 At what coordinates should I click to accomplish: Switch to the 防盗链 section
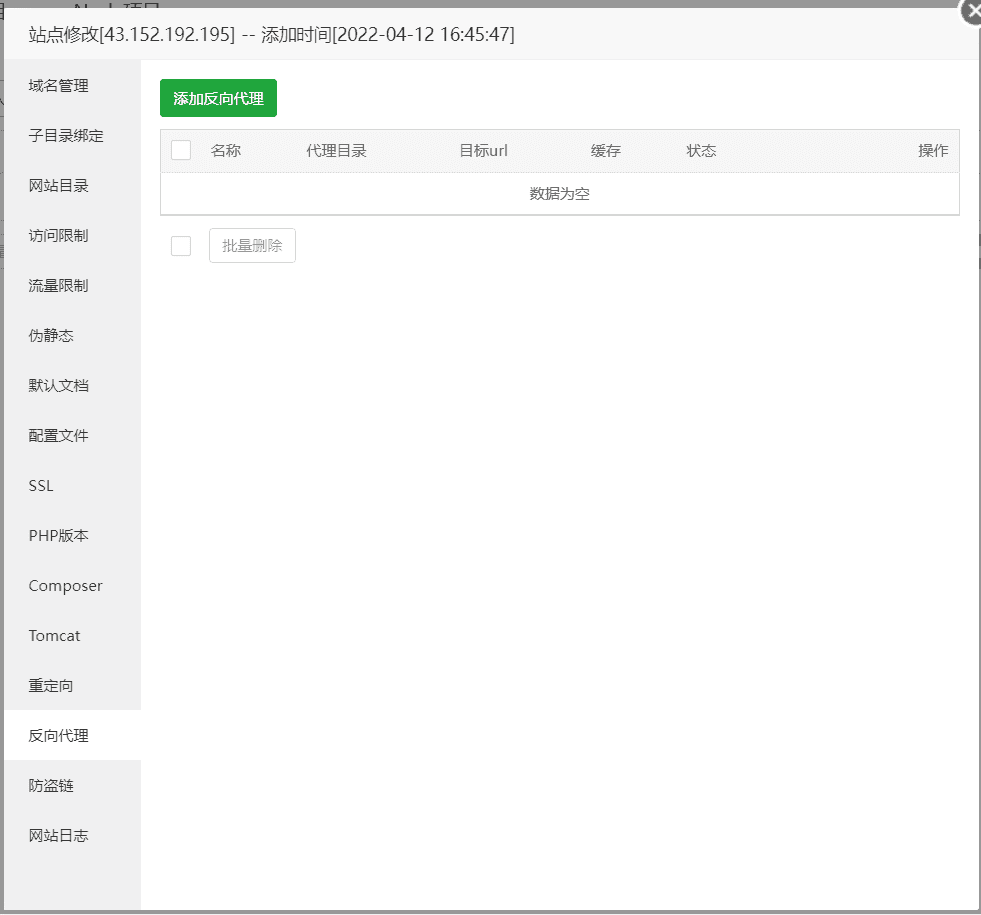coord(52,785)
